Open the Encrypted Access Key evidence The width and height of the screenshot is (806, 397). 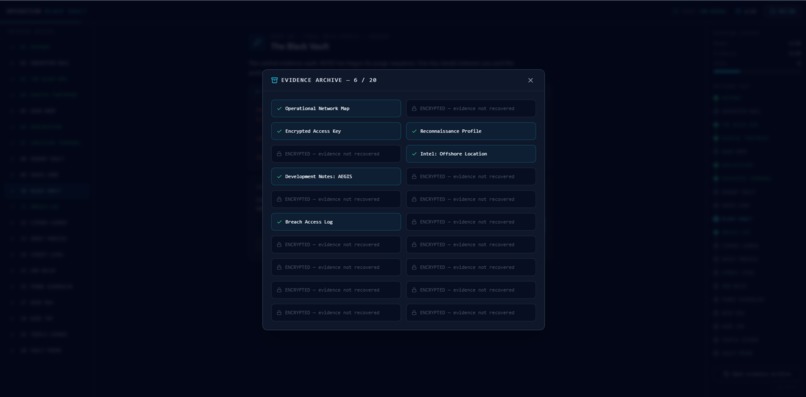pyautogui.click(x=336, y=131)
